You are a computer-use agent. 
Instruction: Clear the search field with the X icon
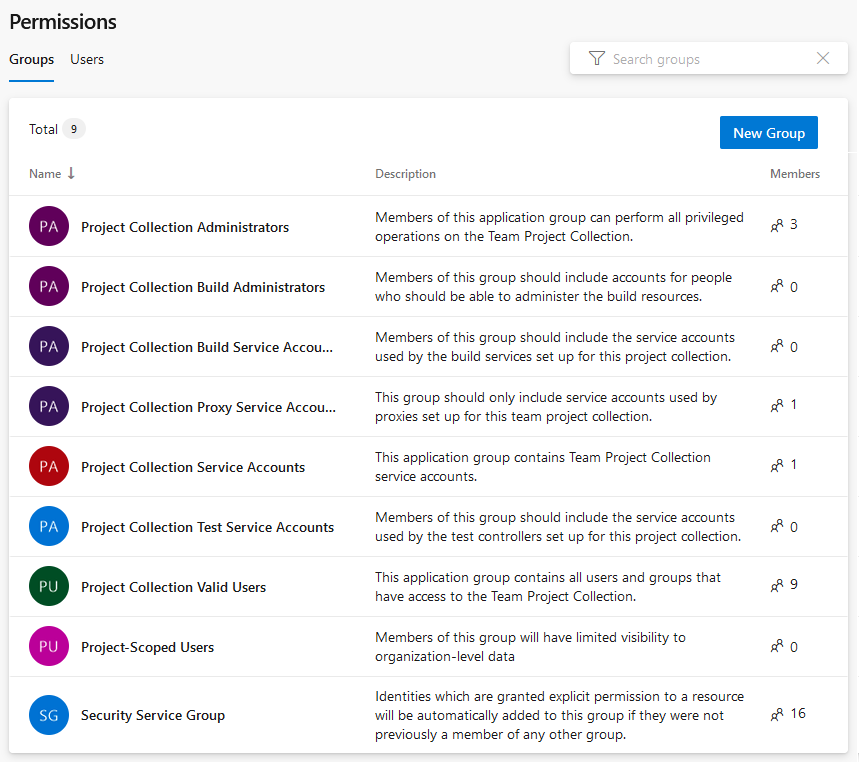tap(822, 58)
